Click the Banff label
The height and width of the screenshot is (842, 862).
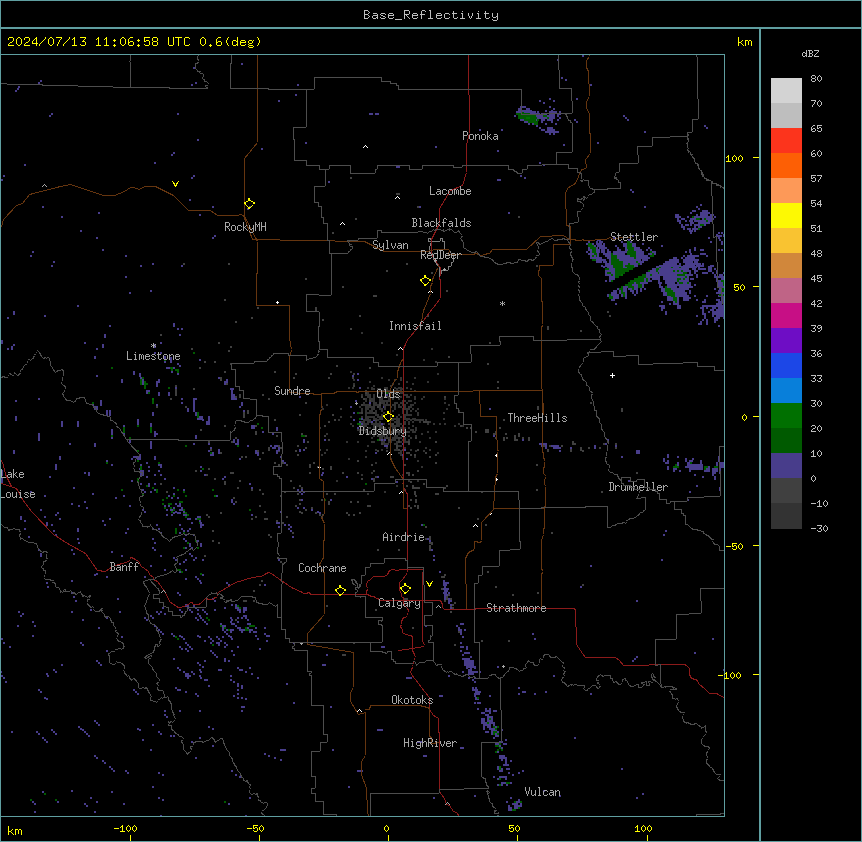click(x=124, y=567)
